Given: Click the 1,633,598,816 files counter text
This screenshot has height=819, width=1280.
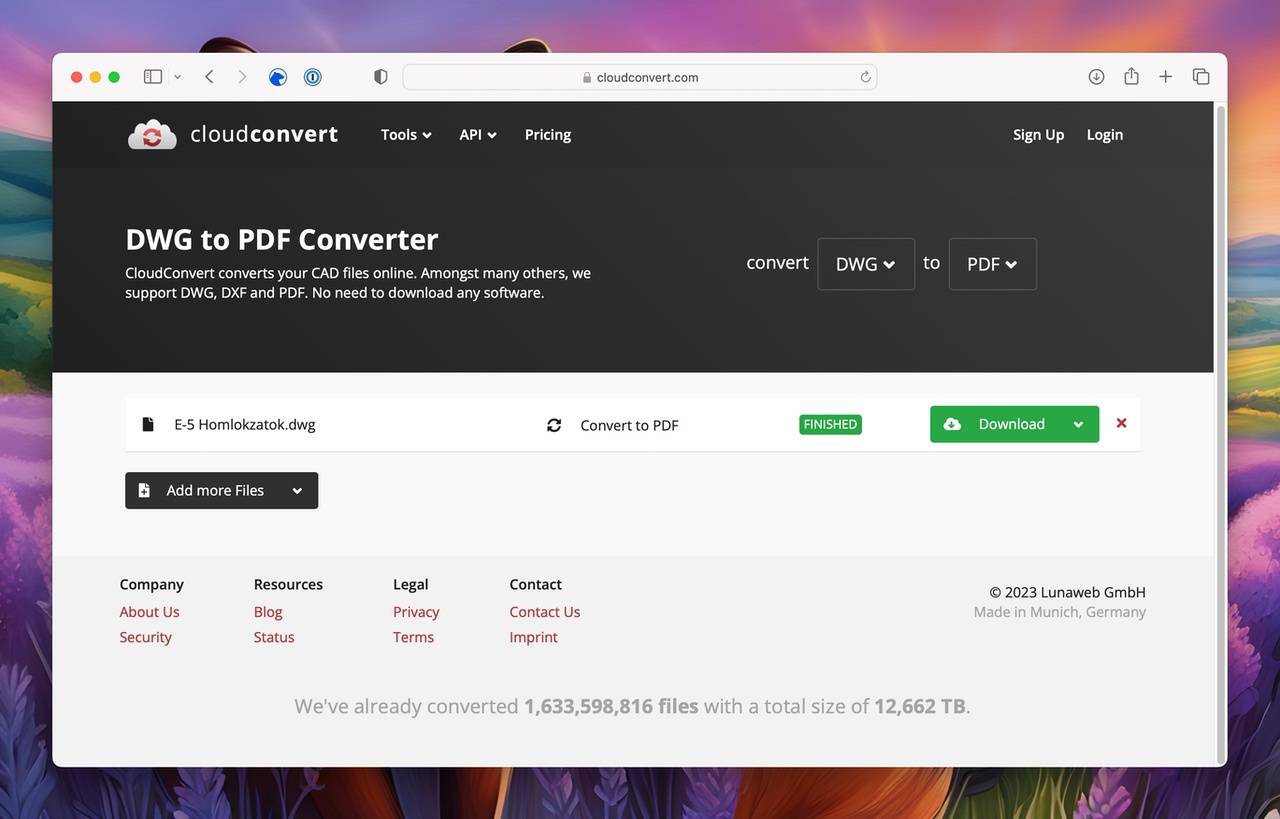Looking at the screenshot, I should click(611, 706).
